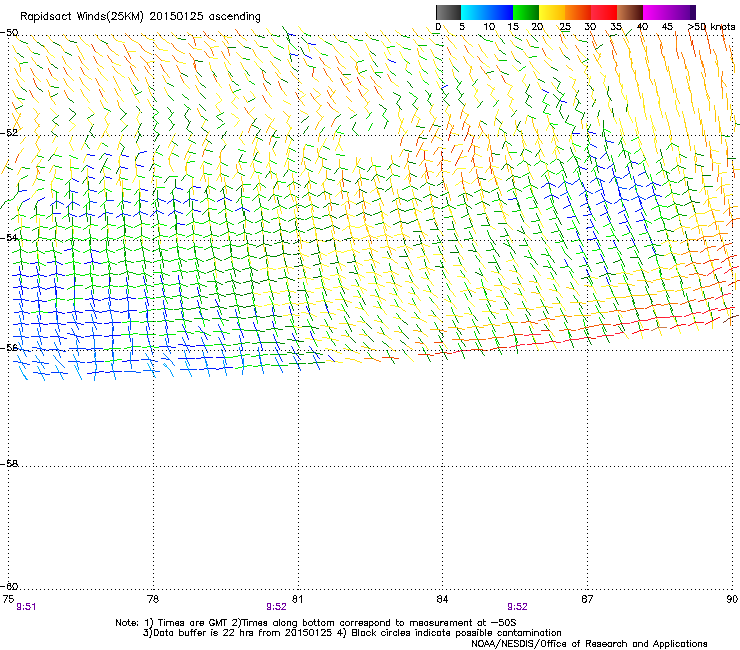
Task: Click the '84' longitude axis label
Action: 442,599
